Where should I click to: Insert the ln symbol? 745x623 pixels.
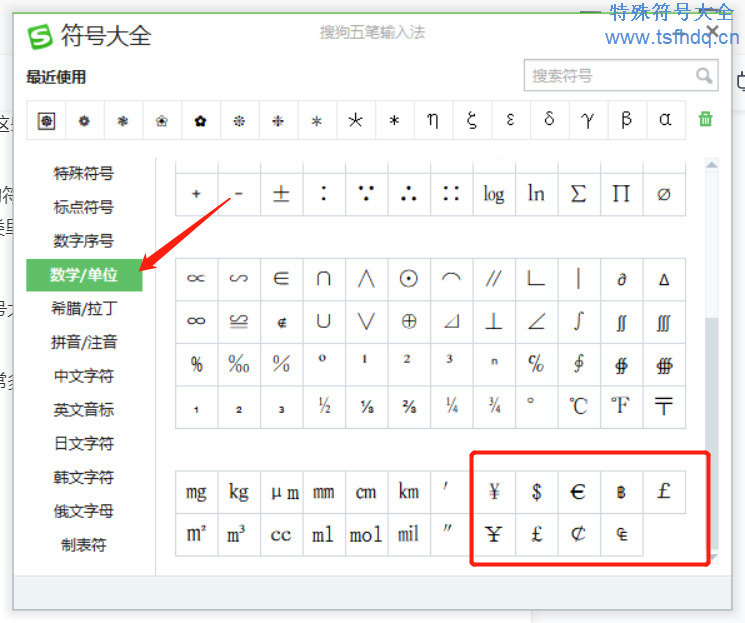(x=536, y=194)
